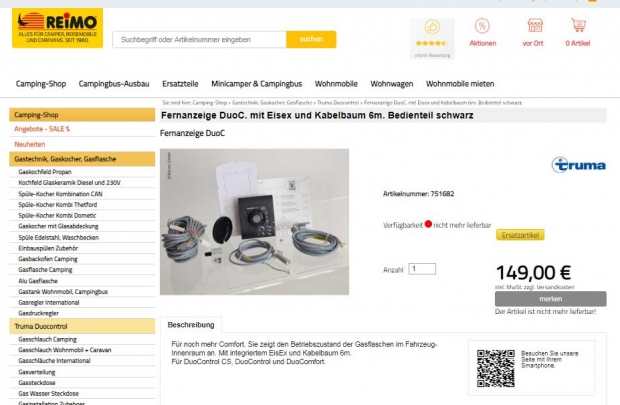Screen dimensions: 620x405
Task: Focus the search term input field
Action: (x=199, y=40)
